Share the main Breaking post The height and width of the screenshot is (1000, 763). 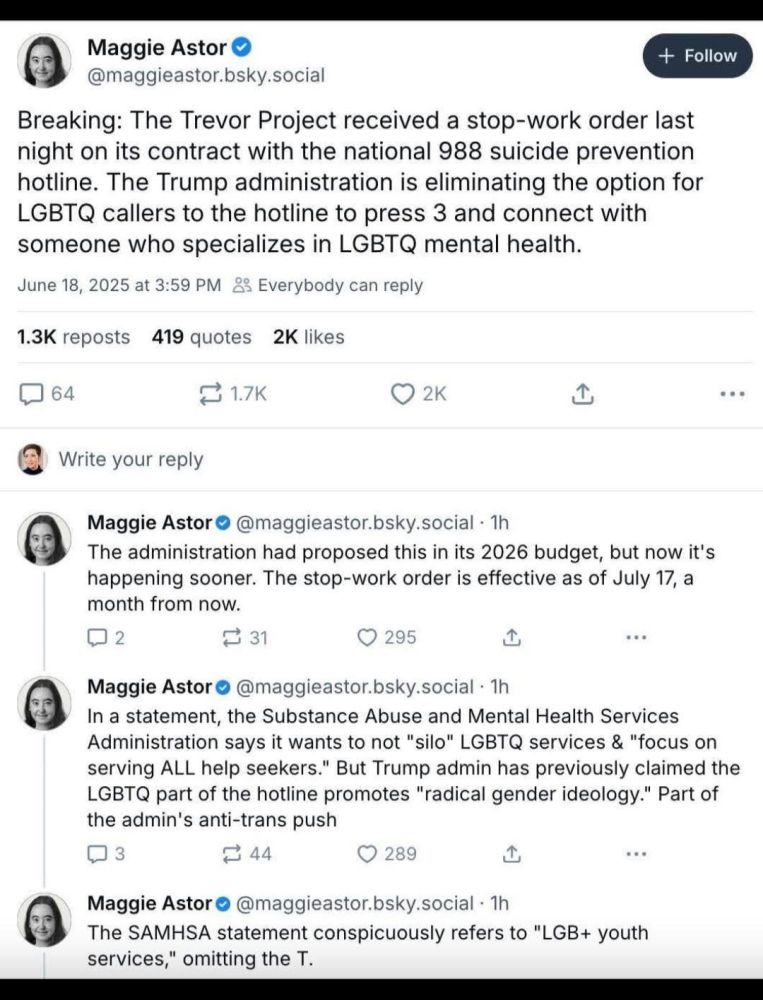[581, 394]
